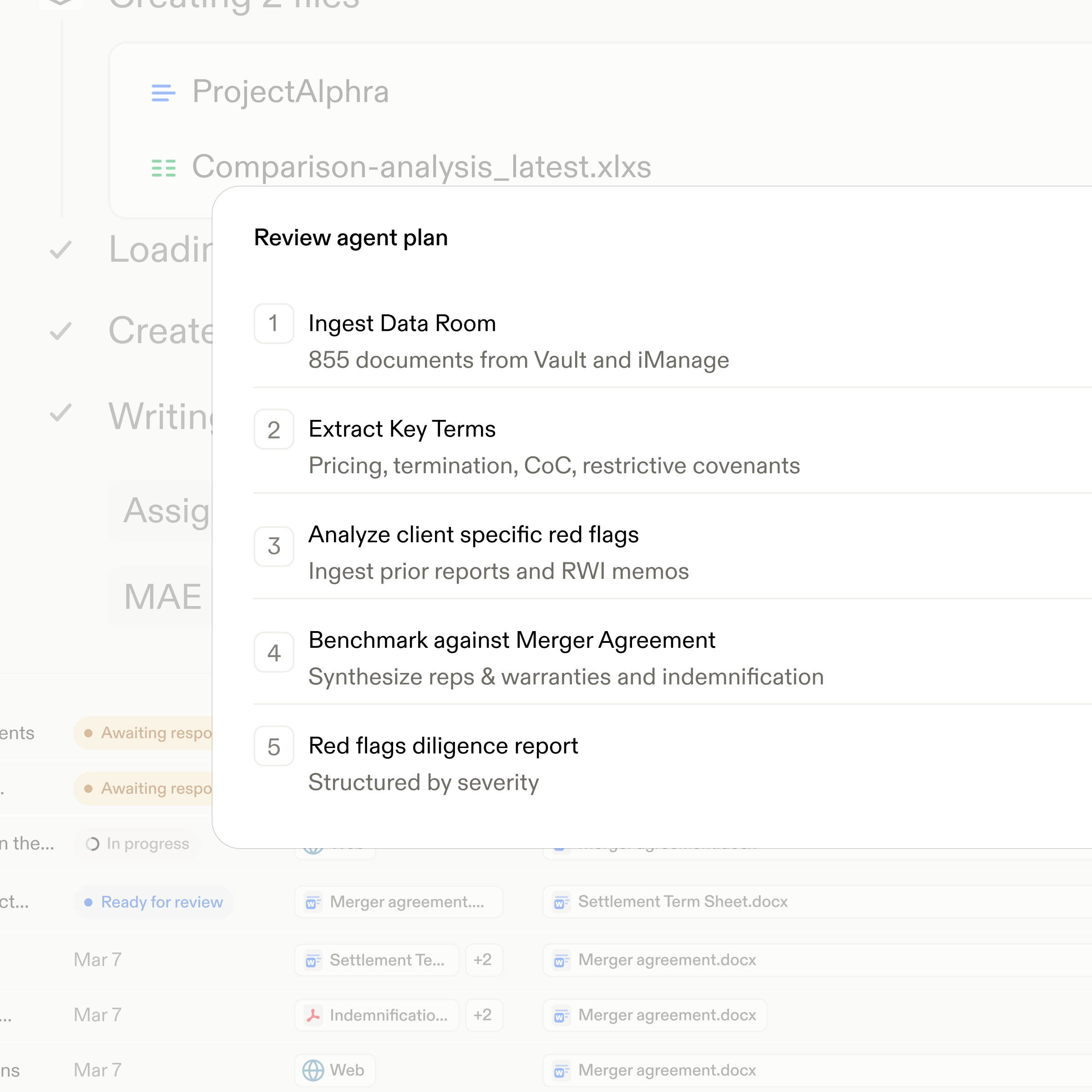The width and height of the screenshot is (1092, 1092).
Task: Select the step number 1 box
Action: click(274, 324)
